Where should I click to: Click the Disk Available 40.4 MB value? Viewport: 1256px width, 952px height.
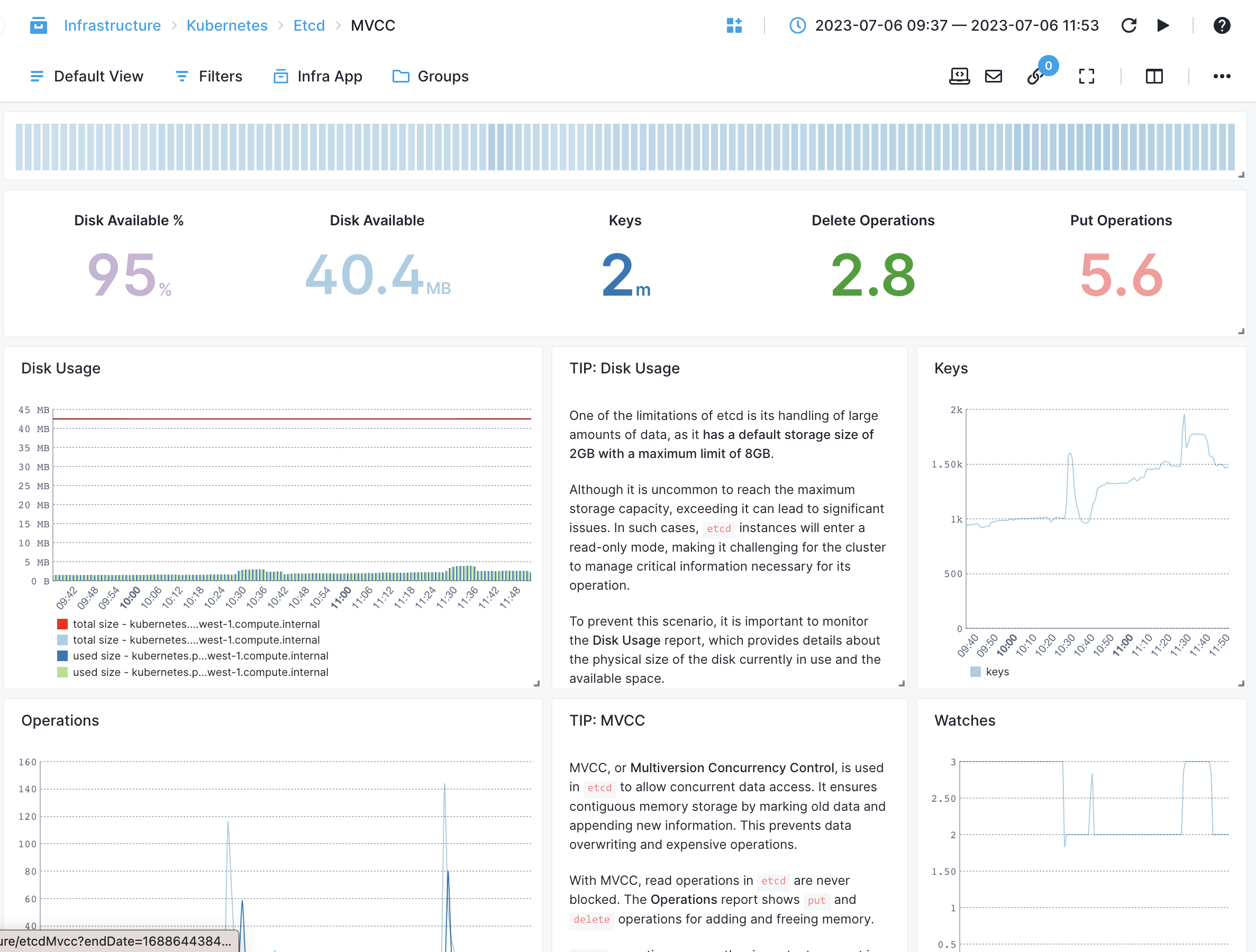click(x=377, y=276)
